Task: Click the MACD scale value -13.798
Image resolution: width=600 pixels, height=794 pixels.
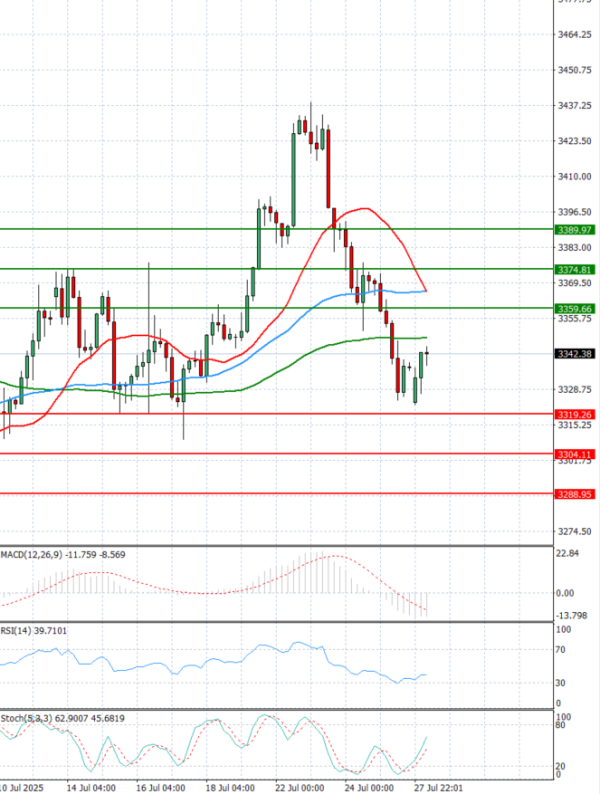Action: coord(571,616)
